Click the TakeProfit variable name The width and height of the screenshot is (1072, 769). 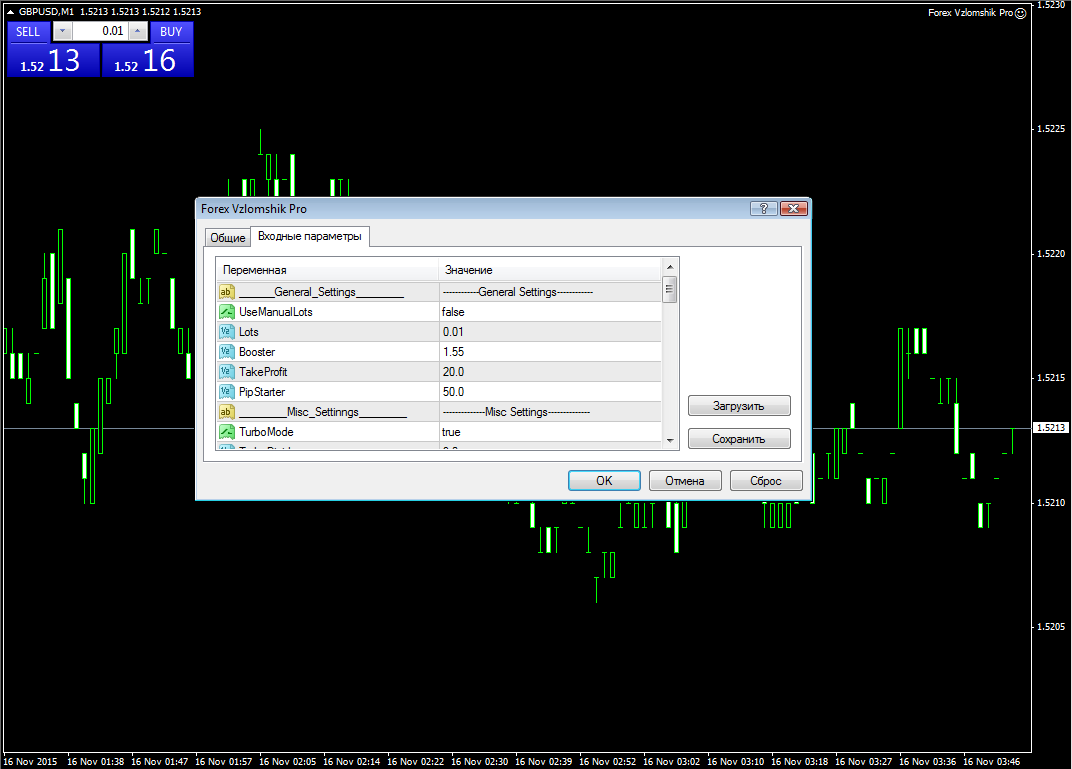[x=263, y=372]
